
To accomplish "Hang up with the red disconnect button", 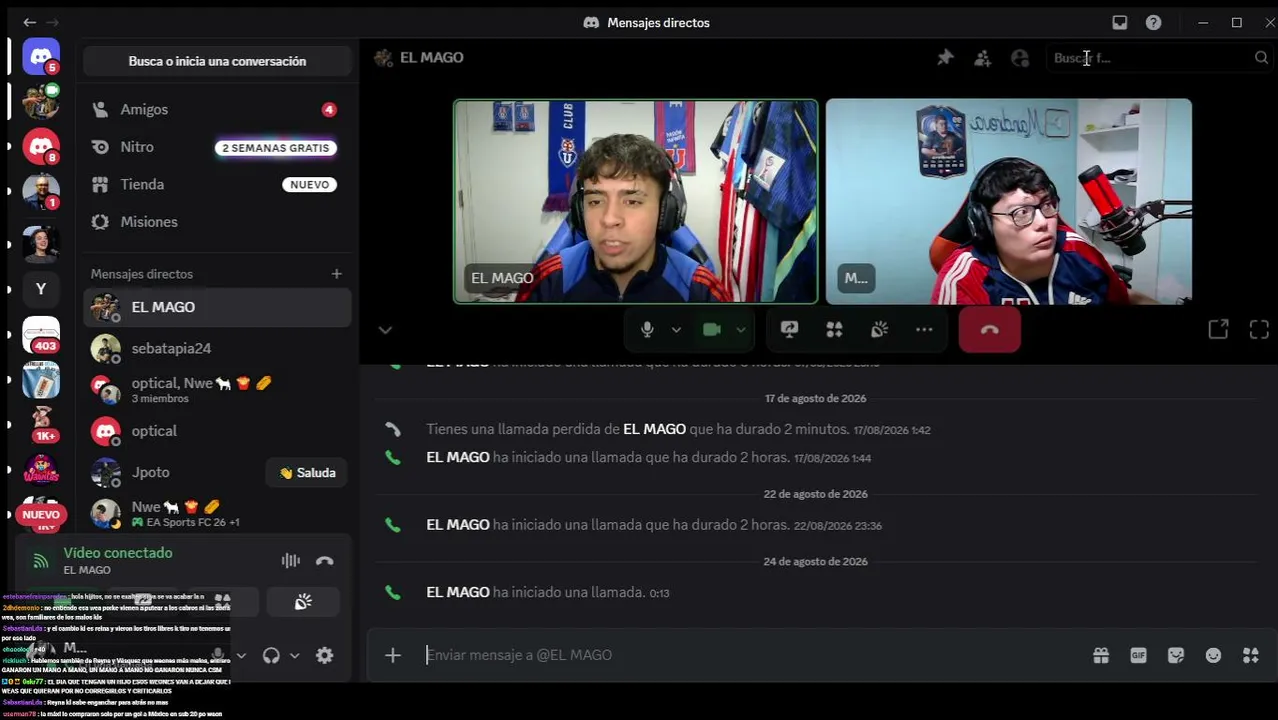I will (989, 330).
